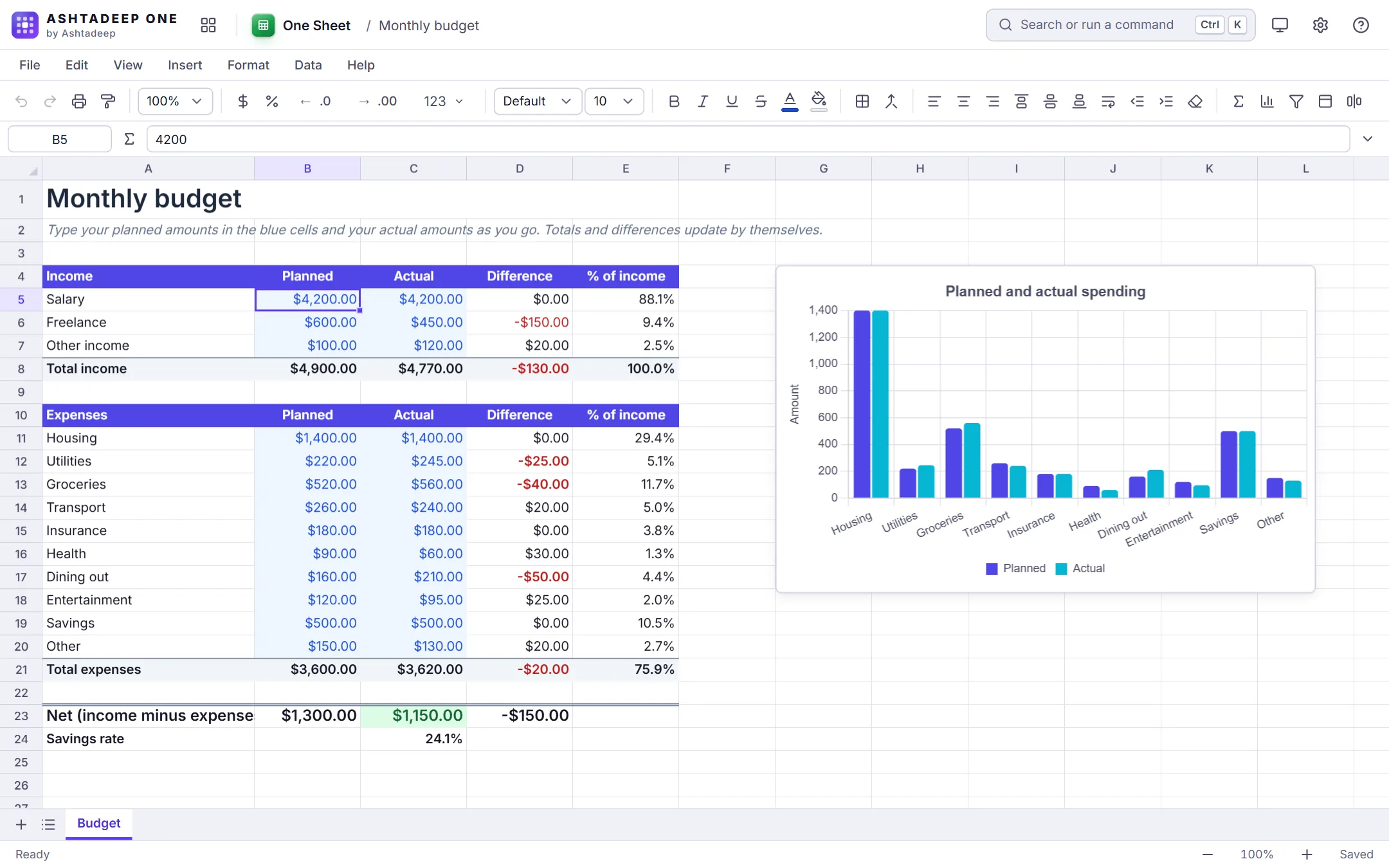This screenshot has width=1389, height=868.
Task: Click the redo arrow icon
Action: tap(50, 101)
